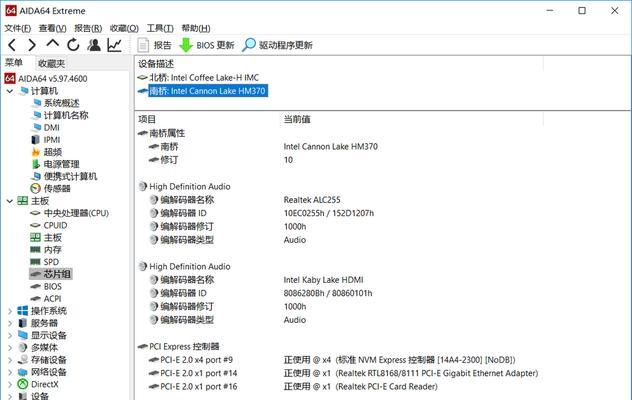
Task: Click the SPD memory icon
Action: (x=36, y=262)
